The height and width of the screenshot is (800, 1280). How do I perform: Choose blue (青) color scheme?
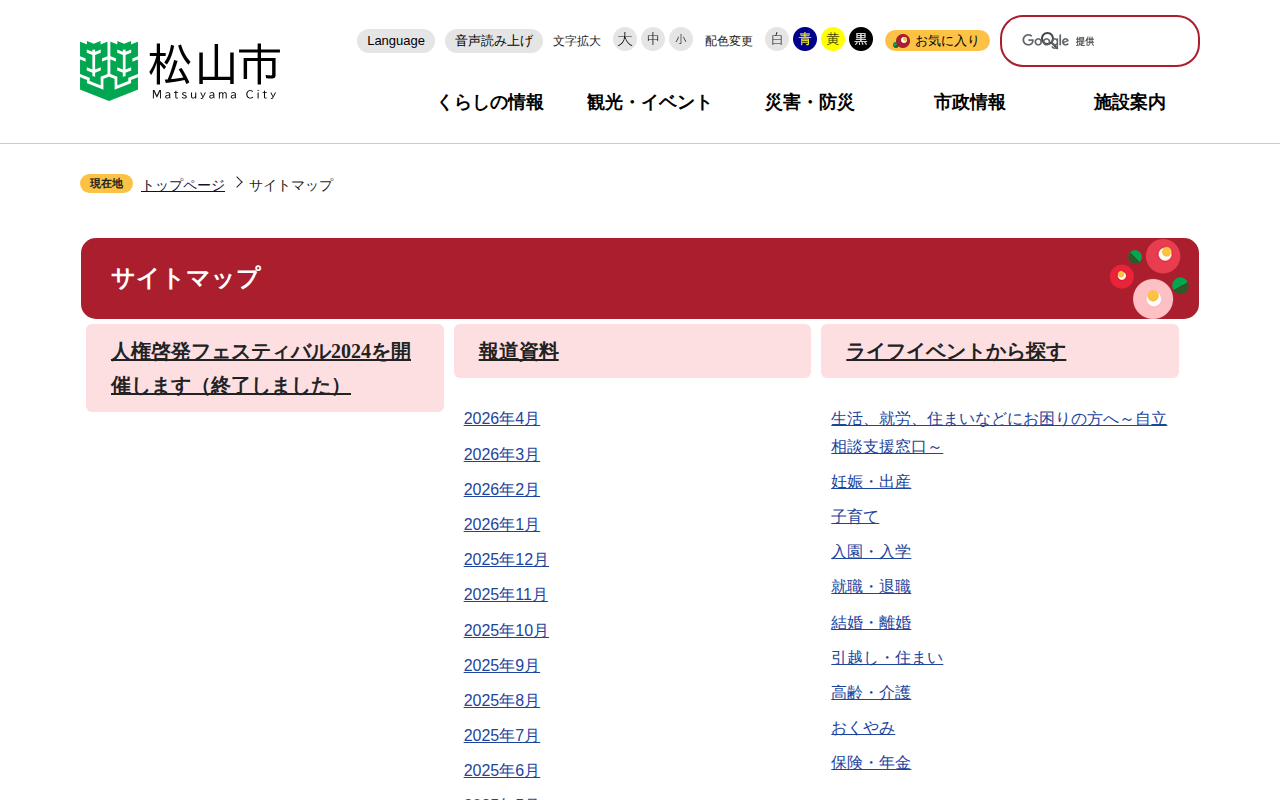(x=805, y=39)
